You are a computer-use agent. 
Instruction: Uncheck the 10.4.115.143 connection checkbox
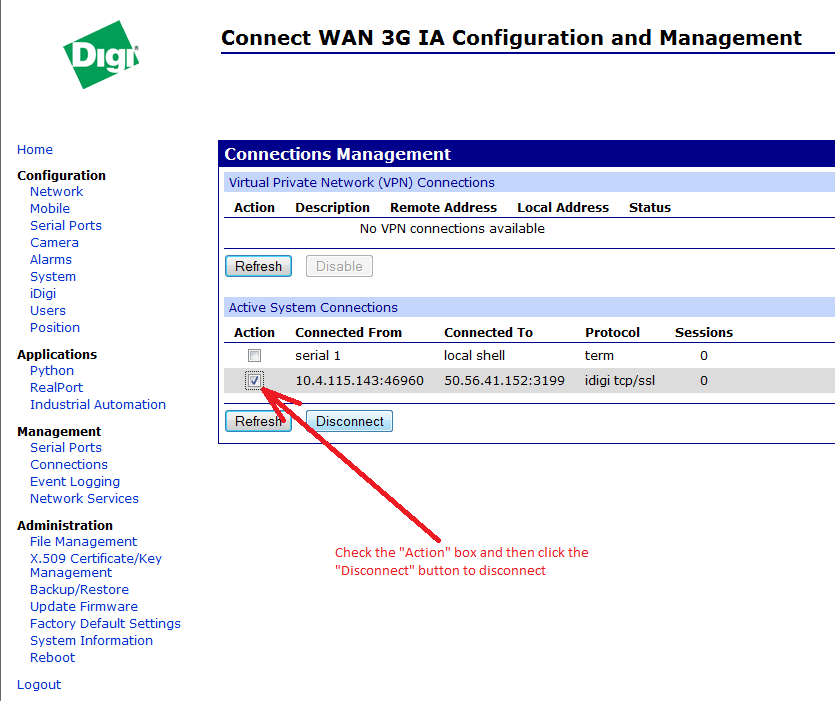click(255, 381)
